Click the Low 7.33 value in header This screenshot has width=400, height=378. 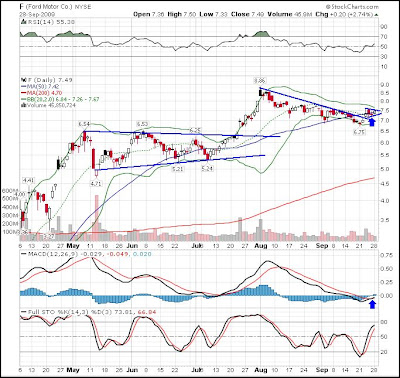pos(214,14)
